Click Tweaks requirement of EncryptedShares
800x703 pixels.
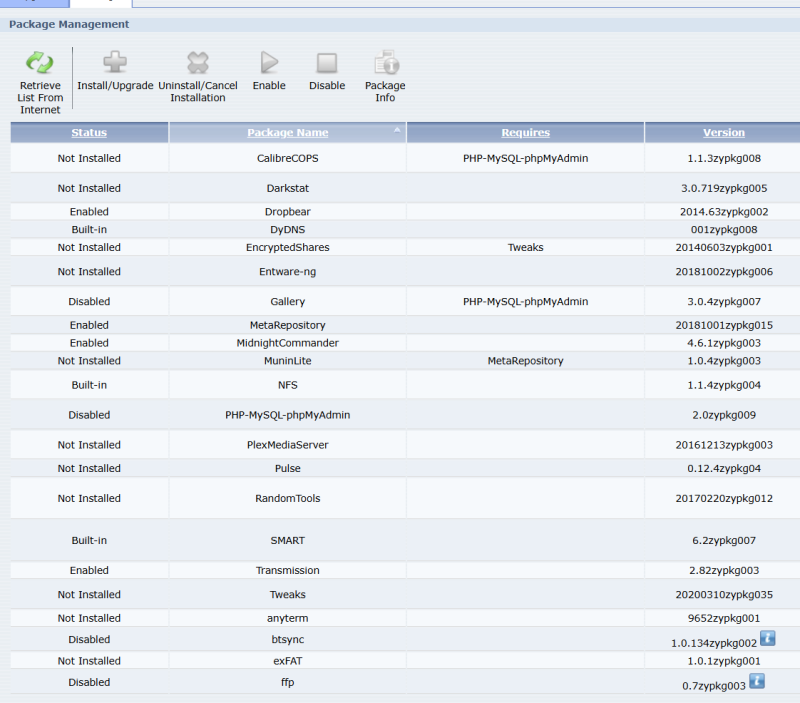tap(526, 247)
